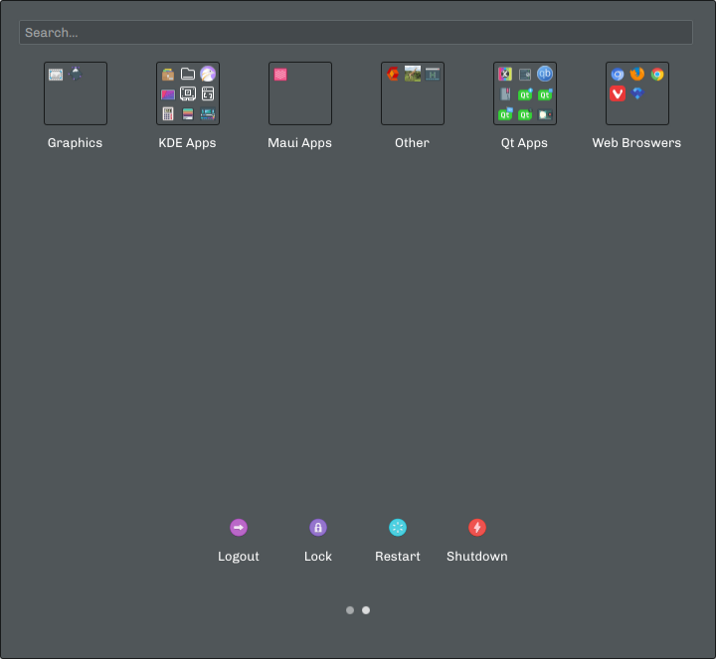This screenshot has width=716, height=659.
Task: Click the H terminal icon in Other folder
Action: (x=432, y=74)
